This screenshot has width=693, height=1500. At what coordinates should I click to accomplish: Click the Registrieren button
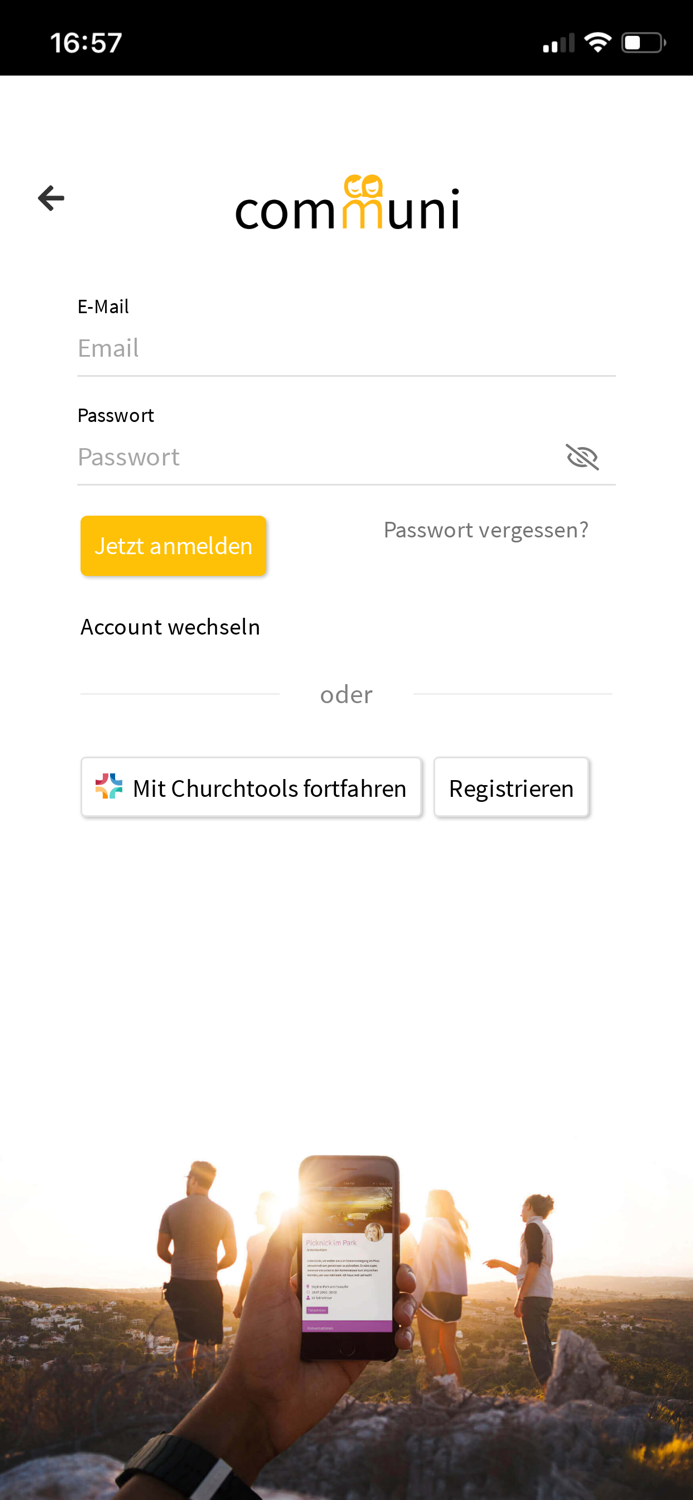[x=511, y=787]
